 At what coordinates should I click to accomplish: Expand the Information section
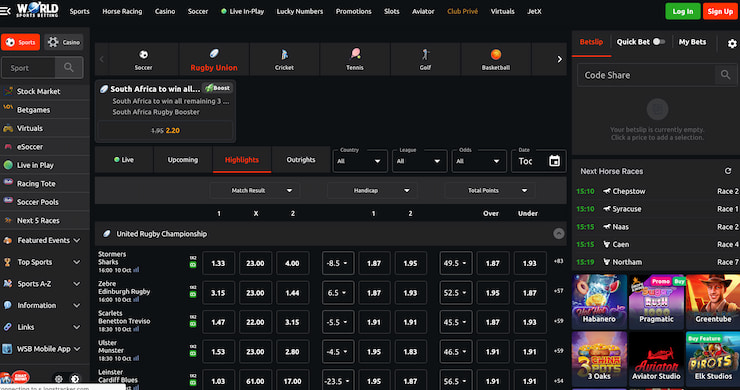click(45, 305)
